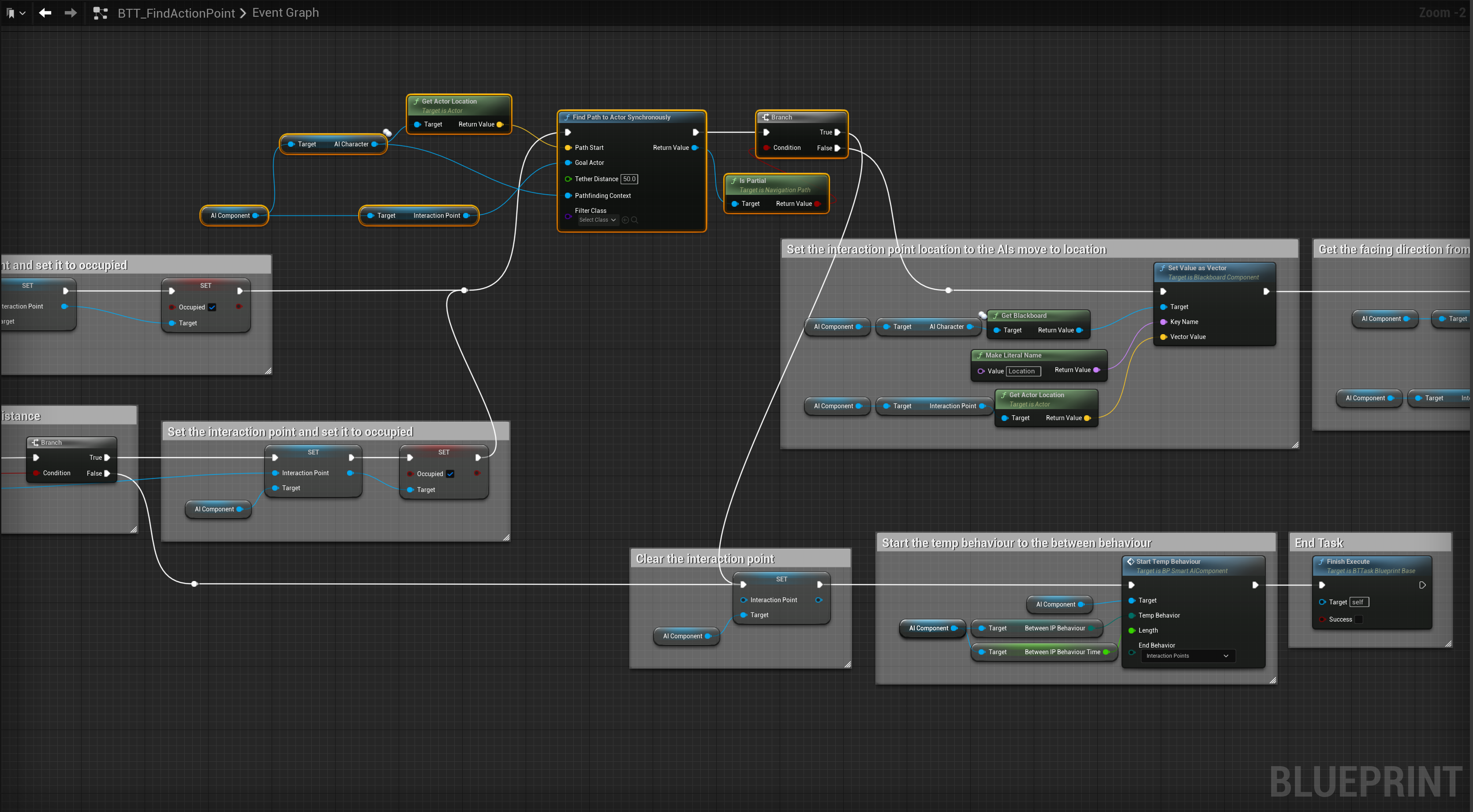Viewport: 1473px width, 812px height.
Task: Click the blueprint graph icon beside BTT_FindActionPoint
Action: pyautogui.click(x=101, y=13)
